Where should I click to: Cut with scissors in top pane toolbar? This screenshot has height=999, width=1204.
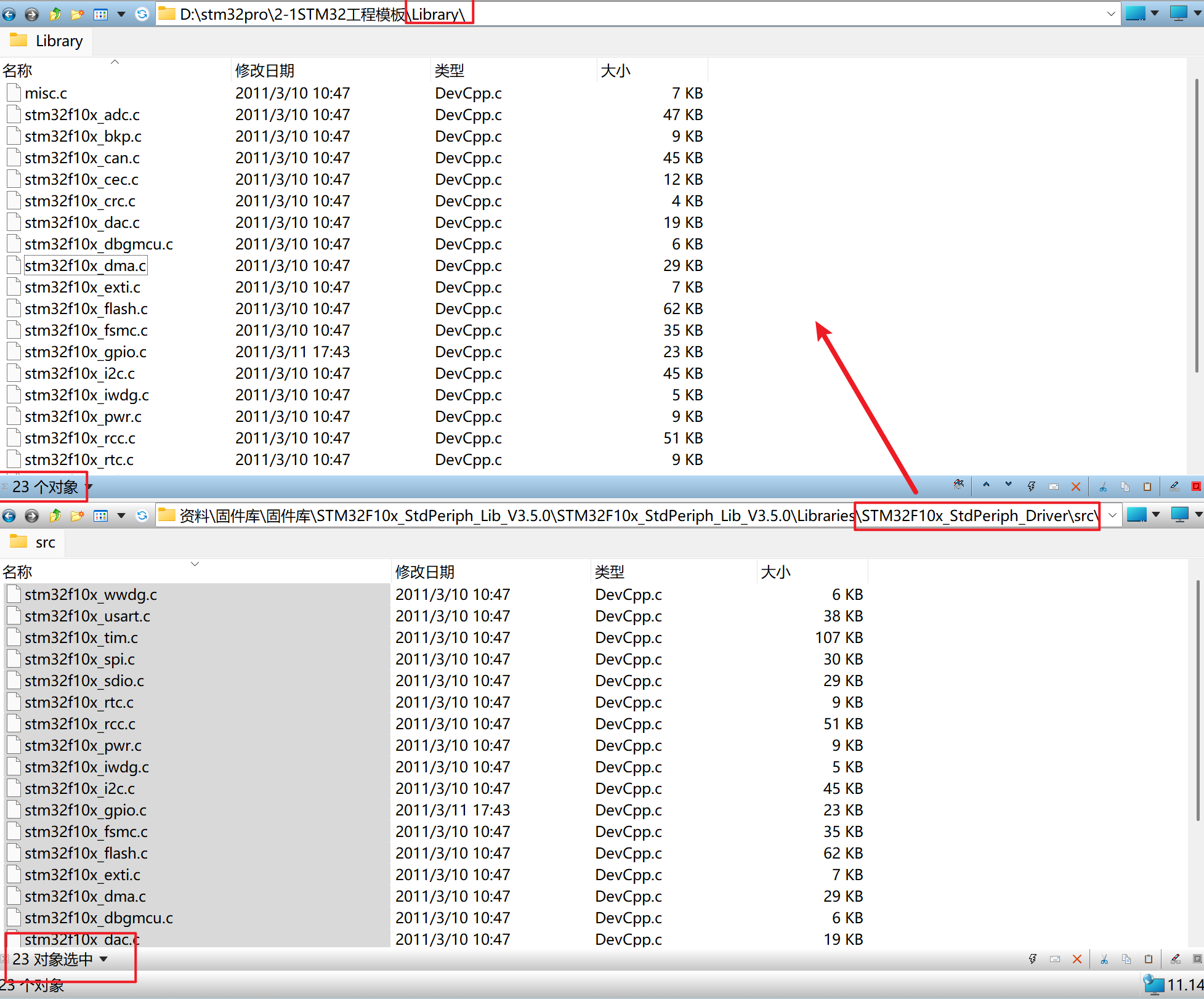tap(1103, 487)
